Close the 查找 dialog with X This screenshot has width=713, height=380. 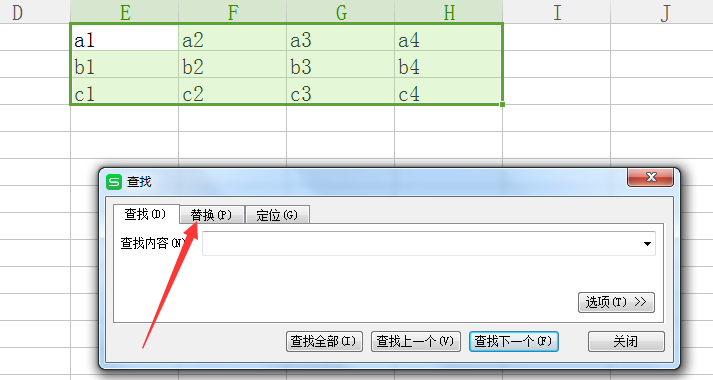click(651, 177)
